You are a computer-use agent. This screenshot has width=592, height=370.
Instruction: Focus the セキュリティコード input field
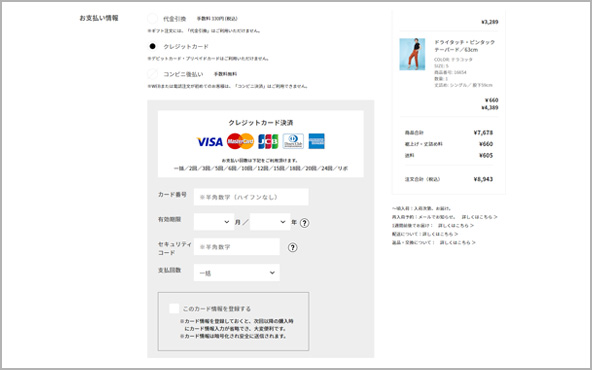pyautogui.click(x=237, y=247)
